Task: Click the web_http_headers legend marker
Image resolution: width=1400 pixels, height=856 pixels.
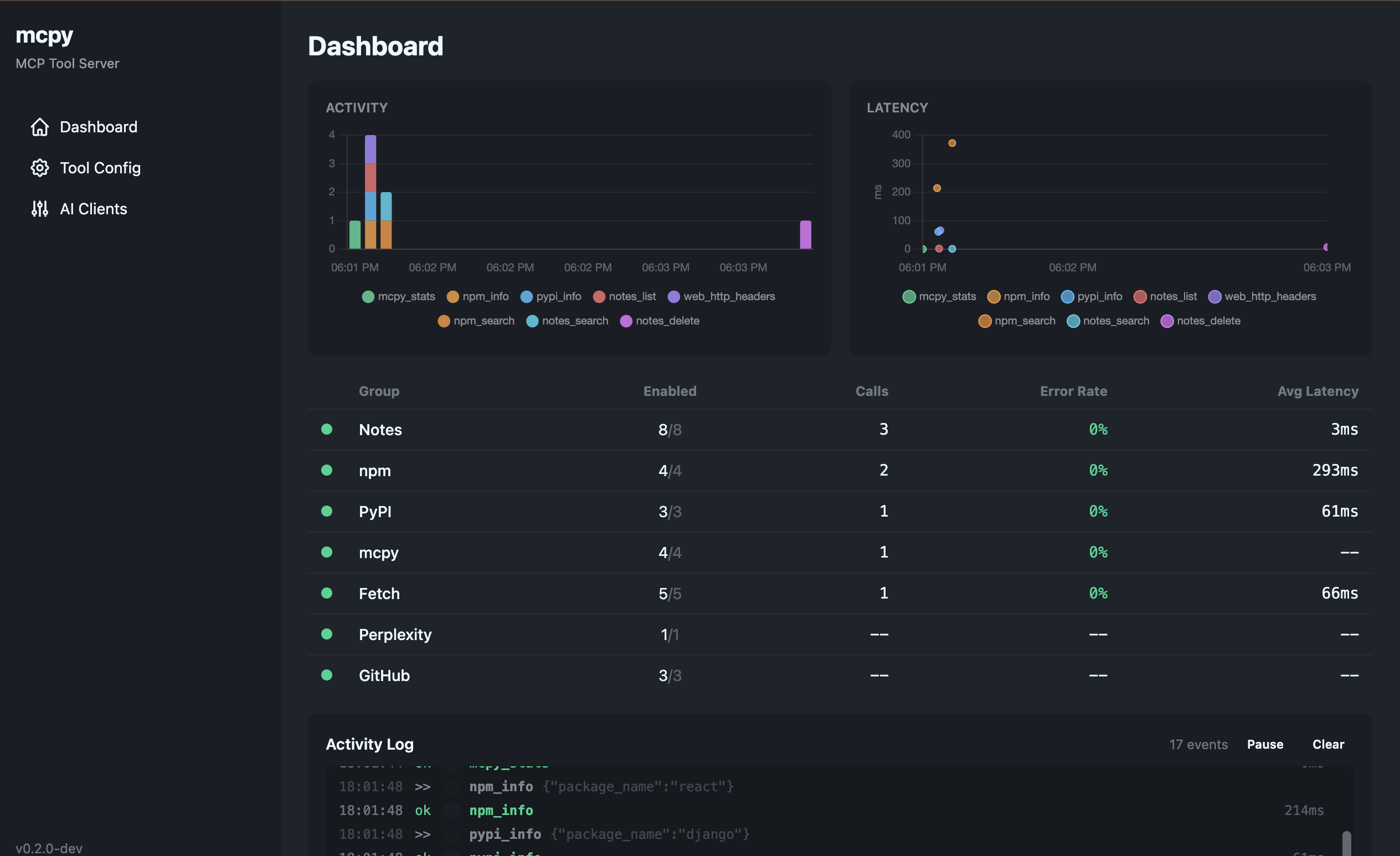Action: (x=674, y=297)
